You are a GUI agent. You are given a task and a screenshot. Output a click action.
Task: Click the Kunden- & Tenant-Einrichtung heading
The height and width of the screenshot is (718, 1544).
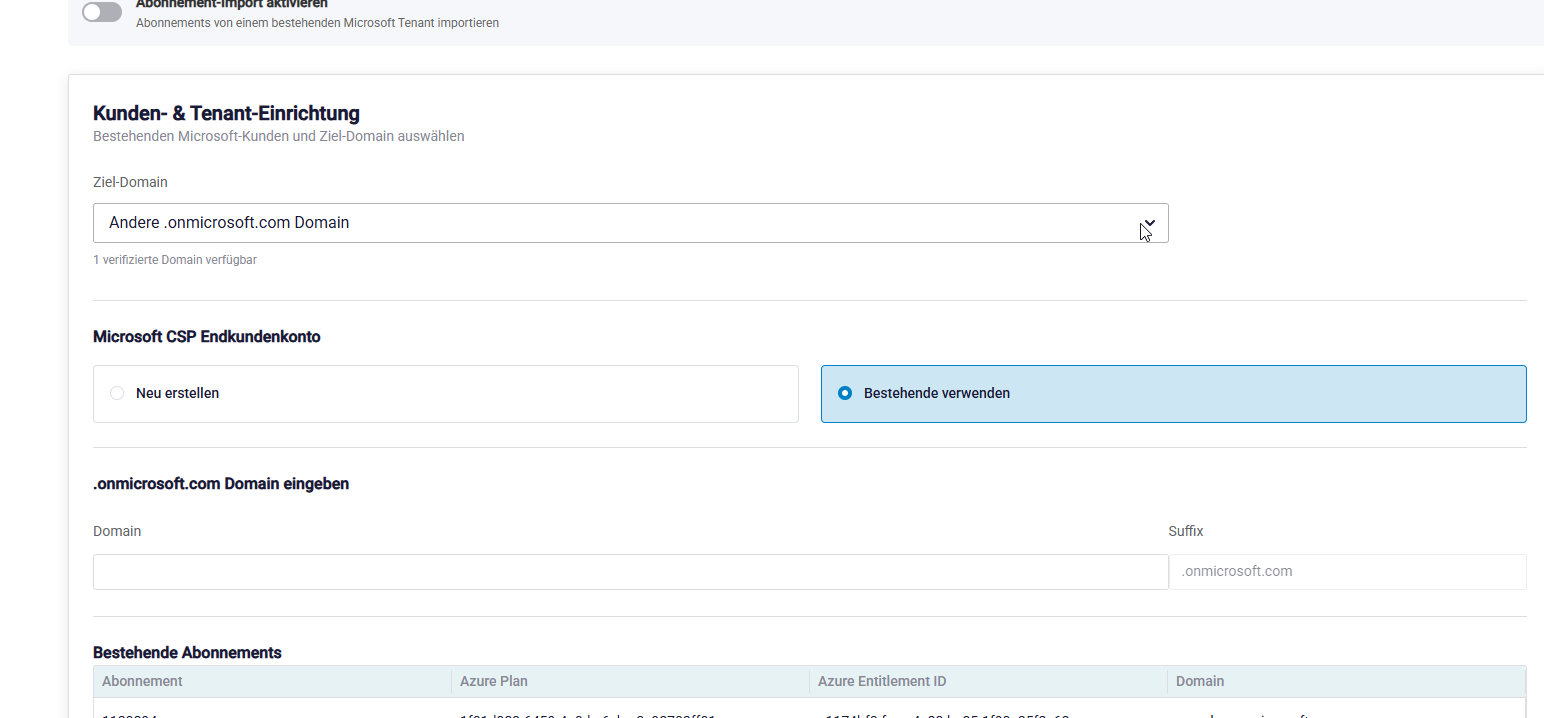tap(226, 113)
